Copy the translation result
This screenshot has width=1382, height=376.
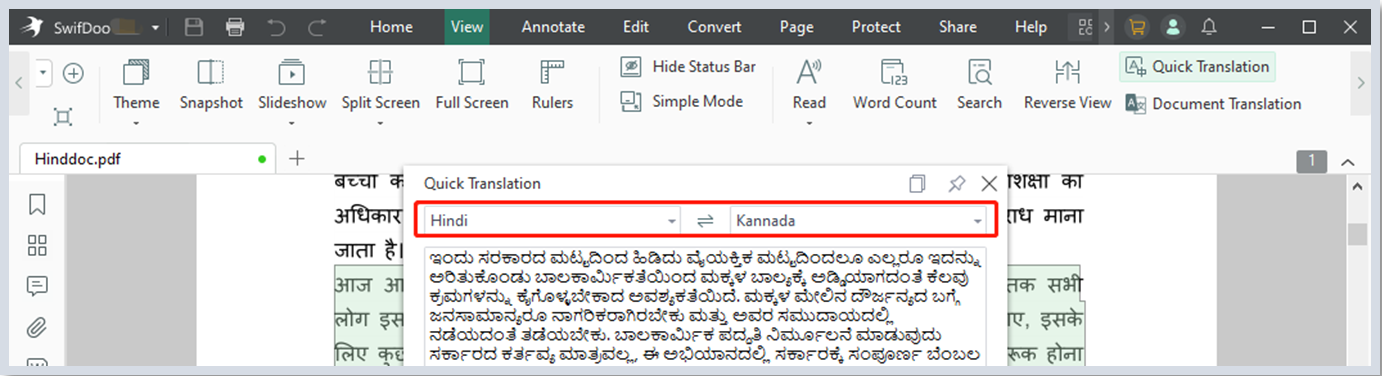tap(917, 184)
